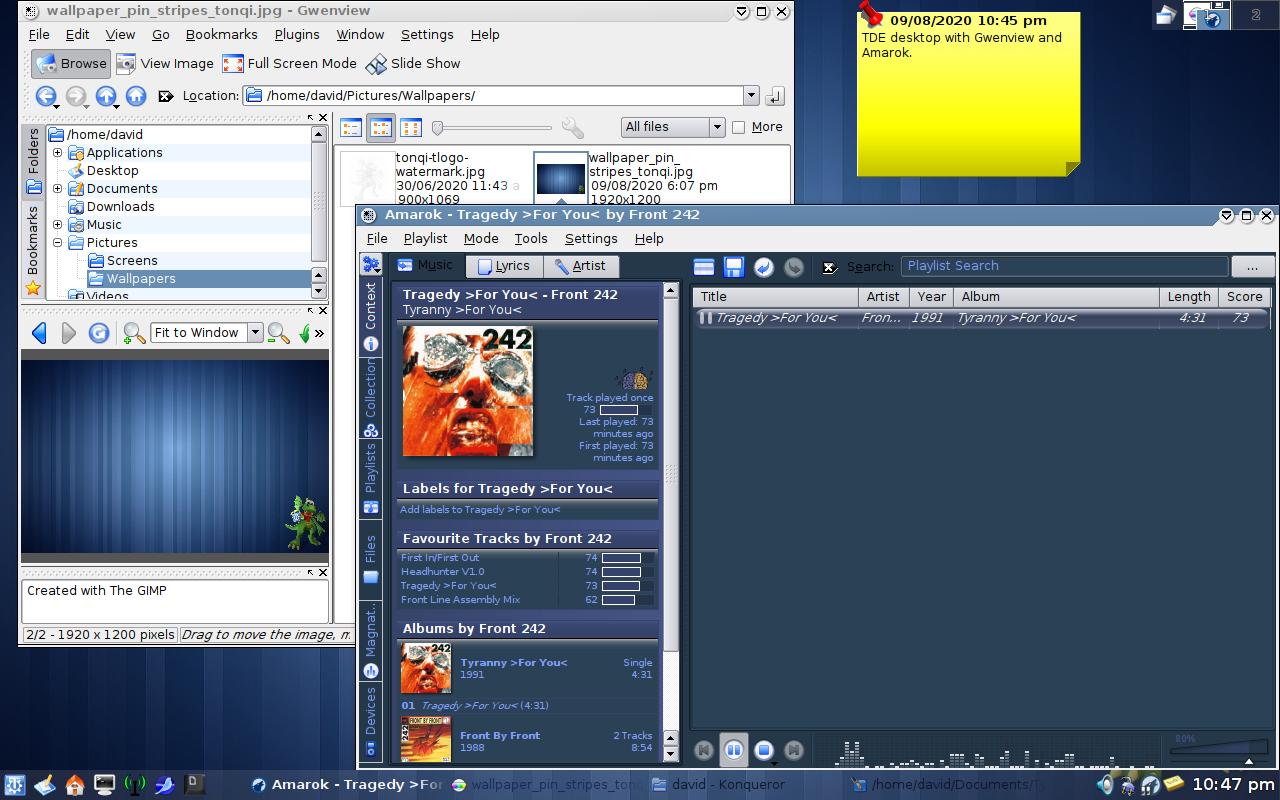Zoom in on the image preview
1280x800 pixels.
(x=133, y=333)
